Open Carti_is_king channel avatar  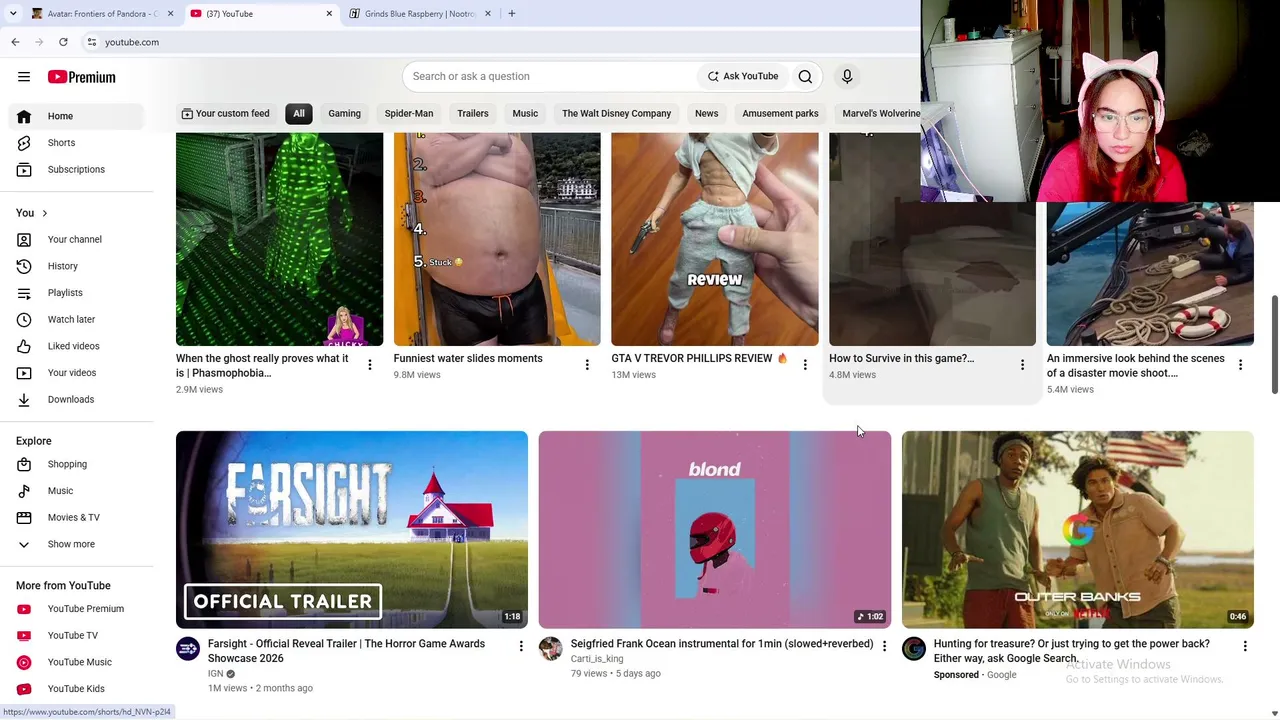(550, 649)
